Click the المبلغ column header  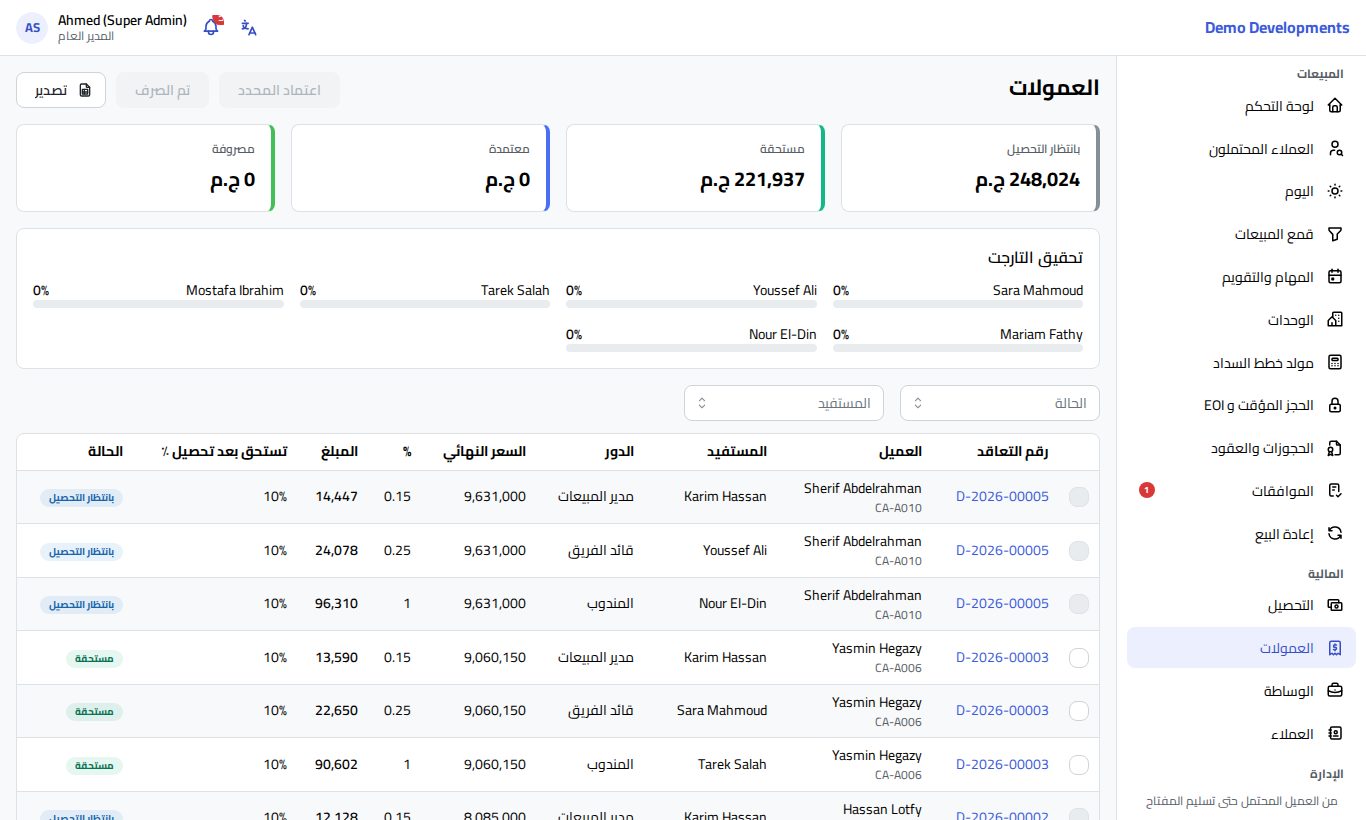340,452
